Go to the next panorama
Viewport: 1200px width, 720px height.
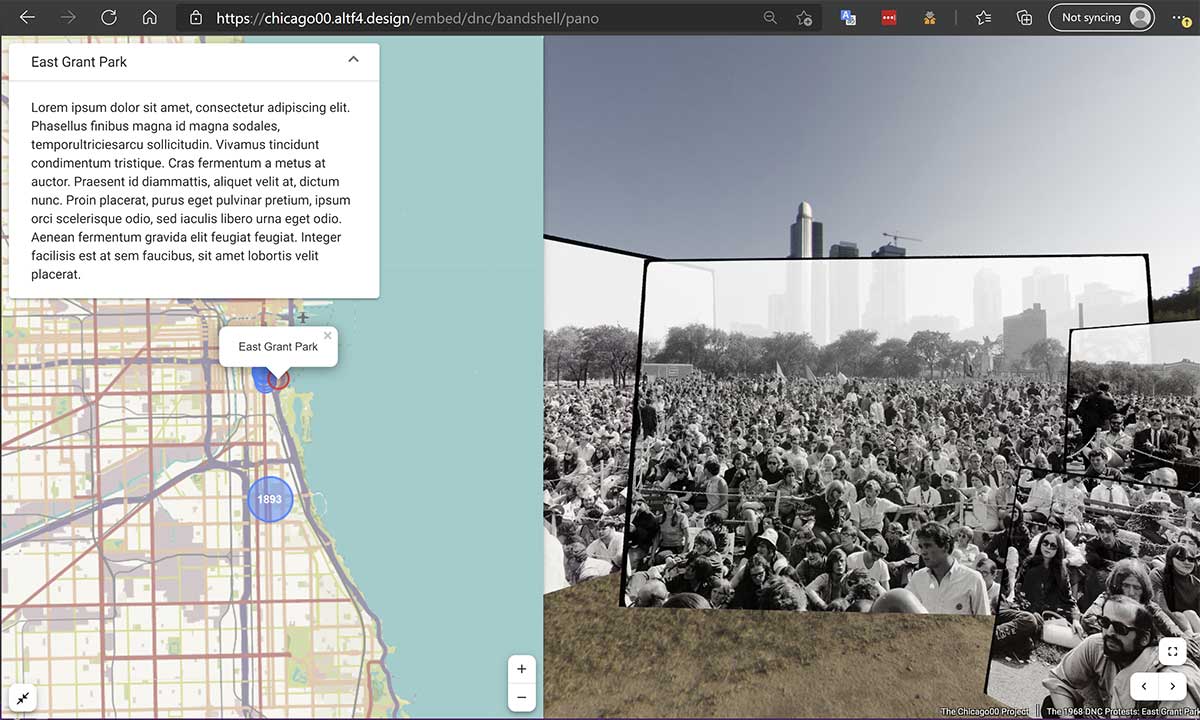coord(1173,687)
